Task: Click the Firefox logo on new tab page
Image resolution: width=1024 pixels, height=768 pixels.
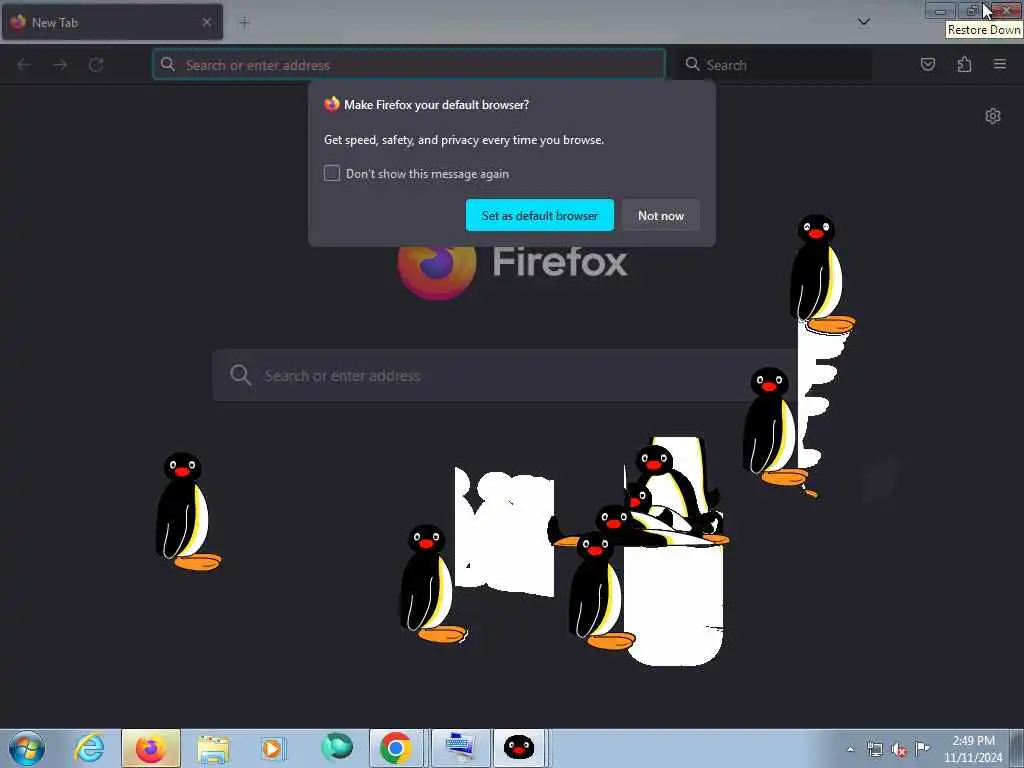Action: point(437,264)
